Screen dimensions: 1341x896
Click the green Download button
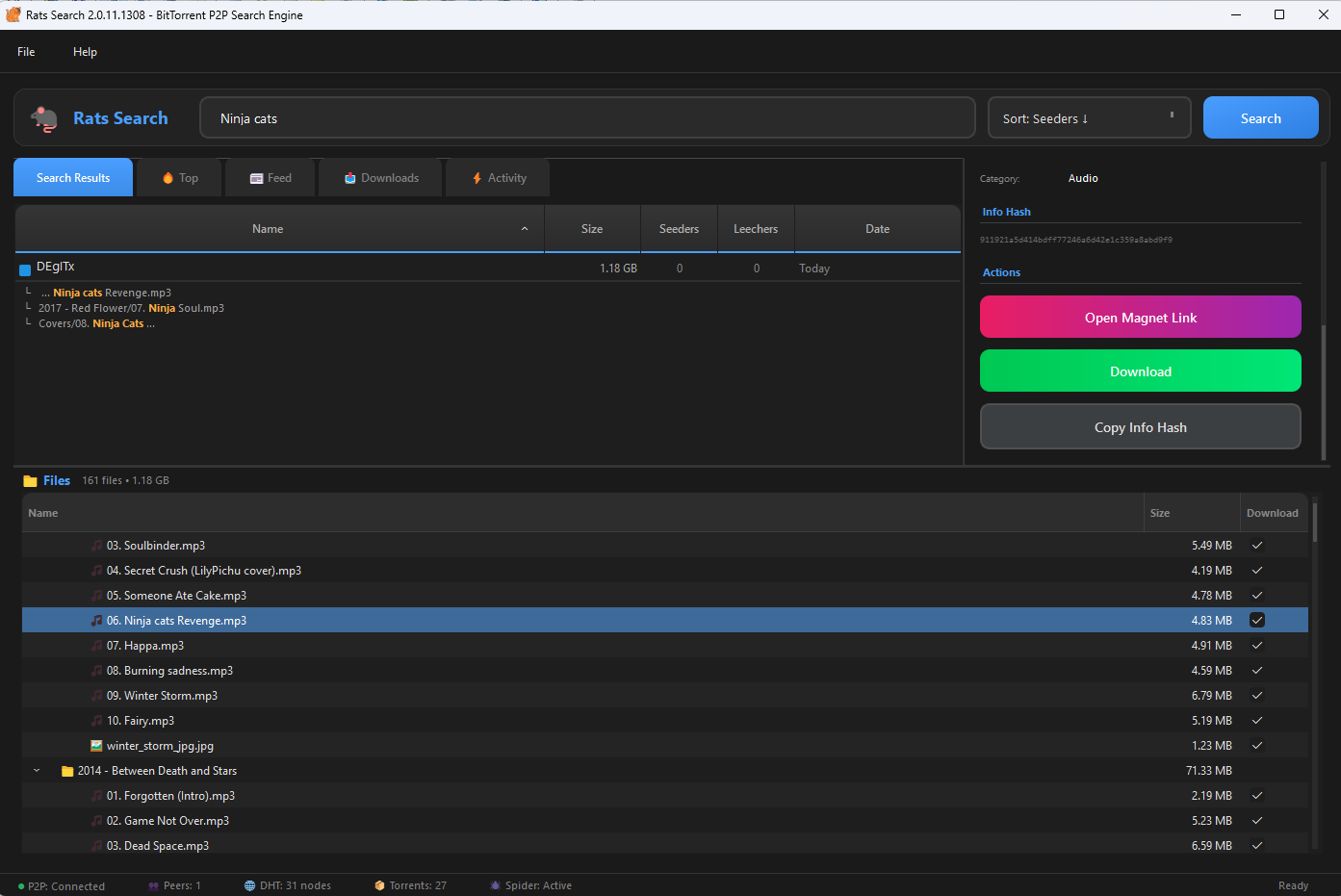[1141, 371]
